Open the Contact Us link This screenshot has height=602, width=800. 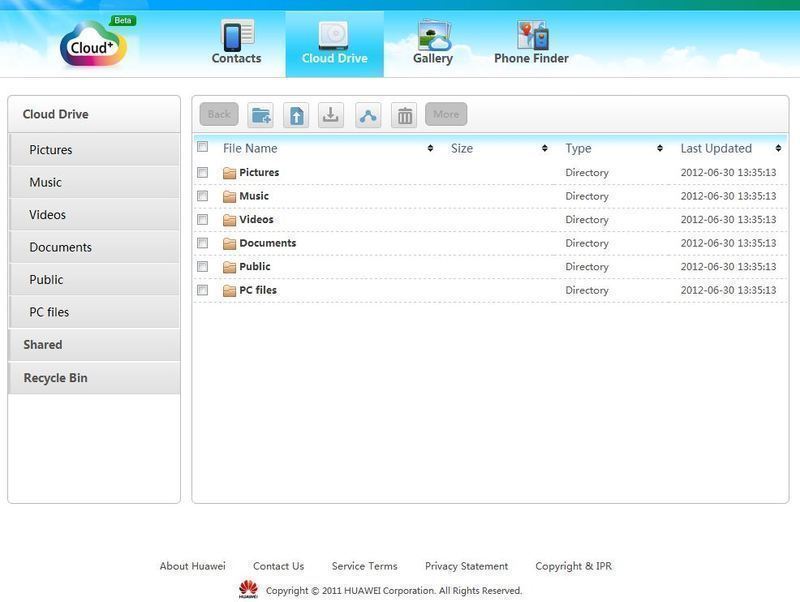(x=278, y=566)
